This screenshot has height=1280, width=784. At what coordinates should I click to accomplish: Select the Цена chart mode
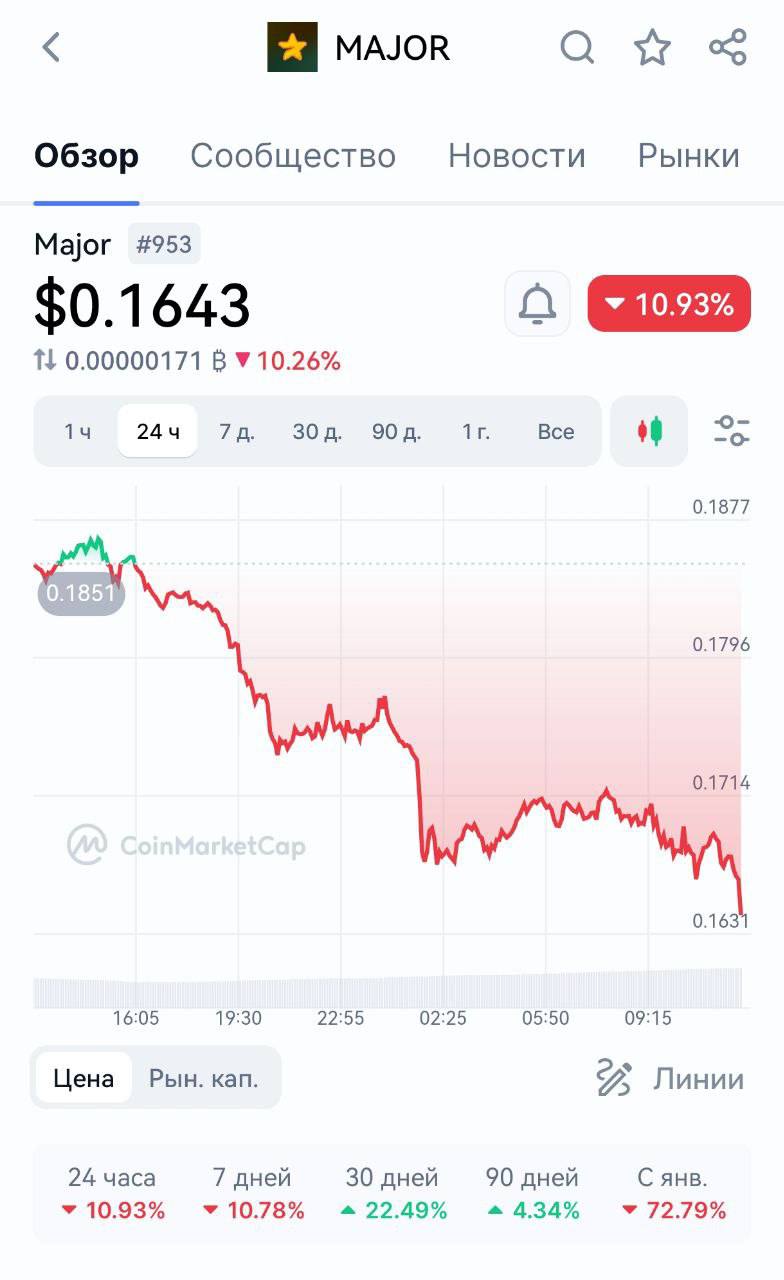point(83,1078)
